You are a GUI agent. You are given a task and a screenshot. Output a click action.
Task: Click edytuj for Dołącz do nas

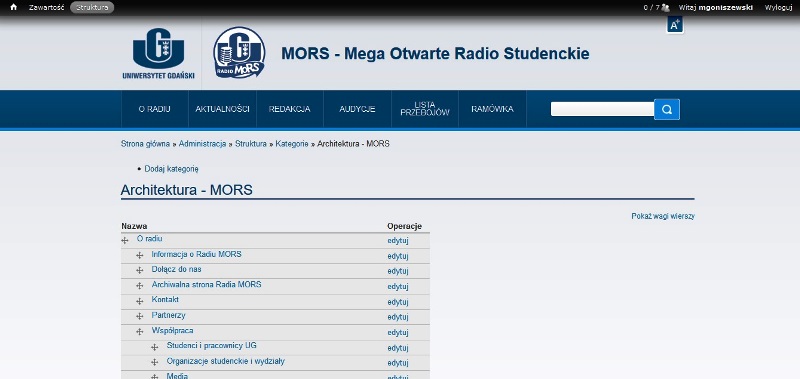click(x=398, y=271)
